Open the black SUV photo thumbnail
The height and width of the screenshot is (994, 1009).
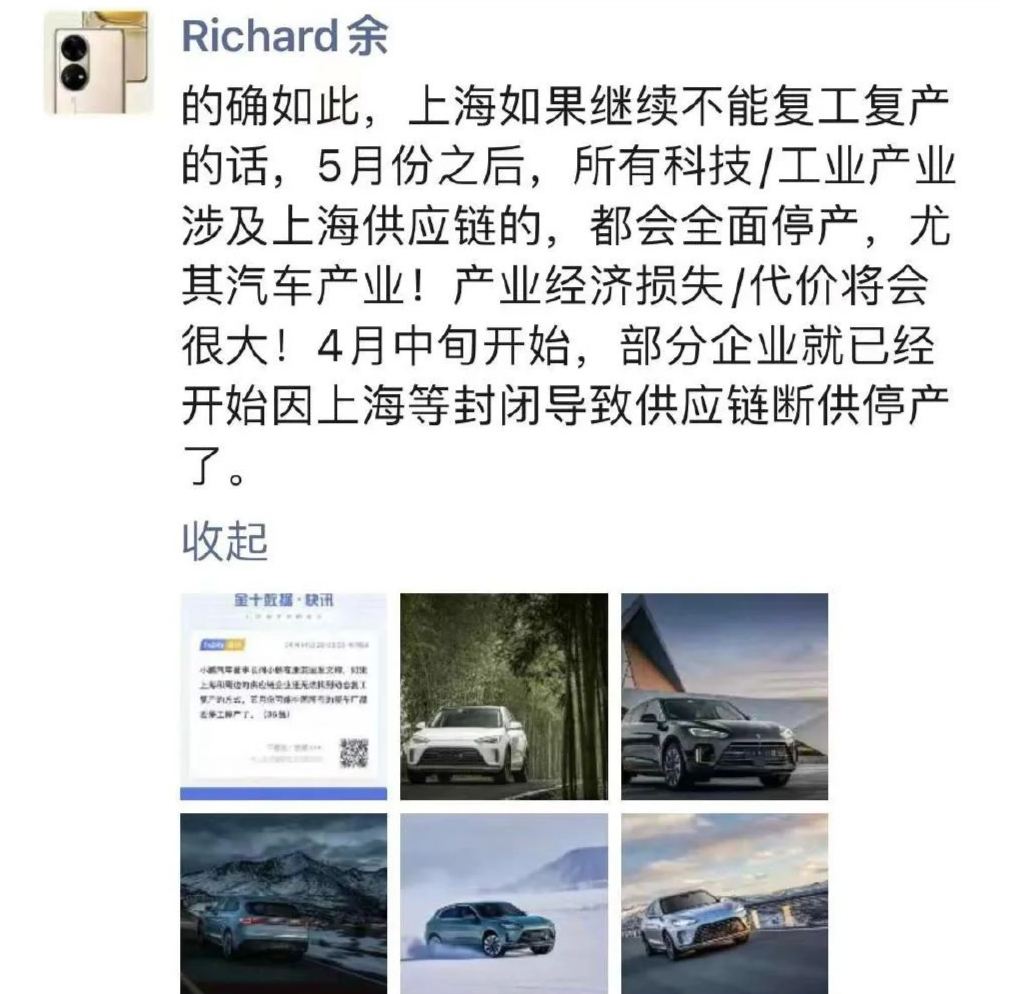[725, 696]
